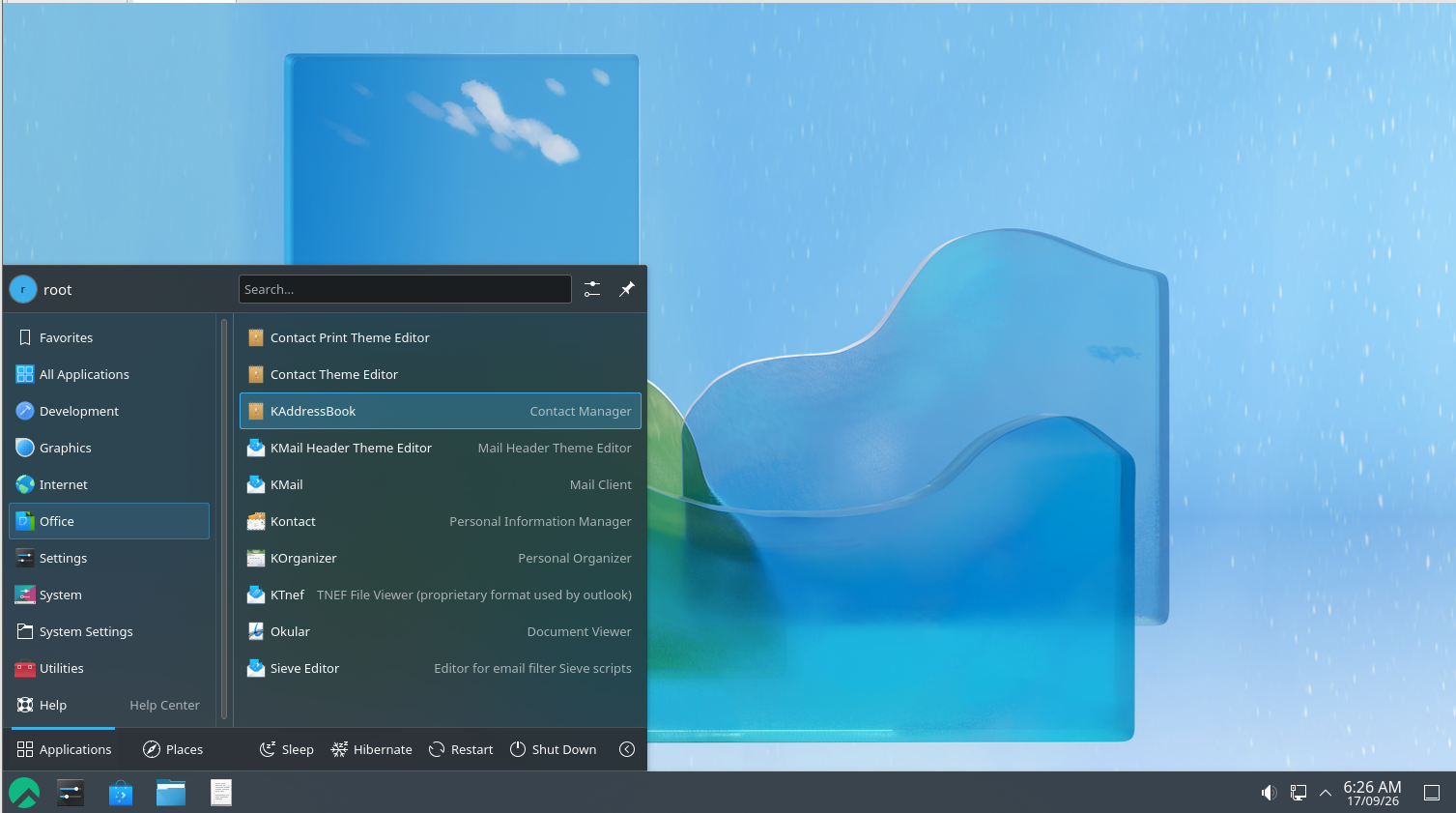Launch KMail mail client

coord(440,484)
